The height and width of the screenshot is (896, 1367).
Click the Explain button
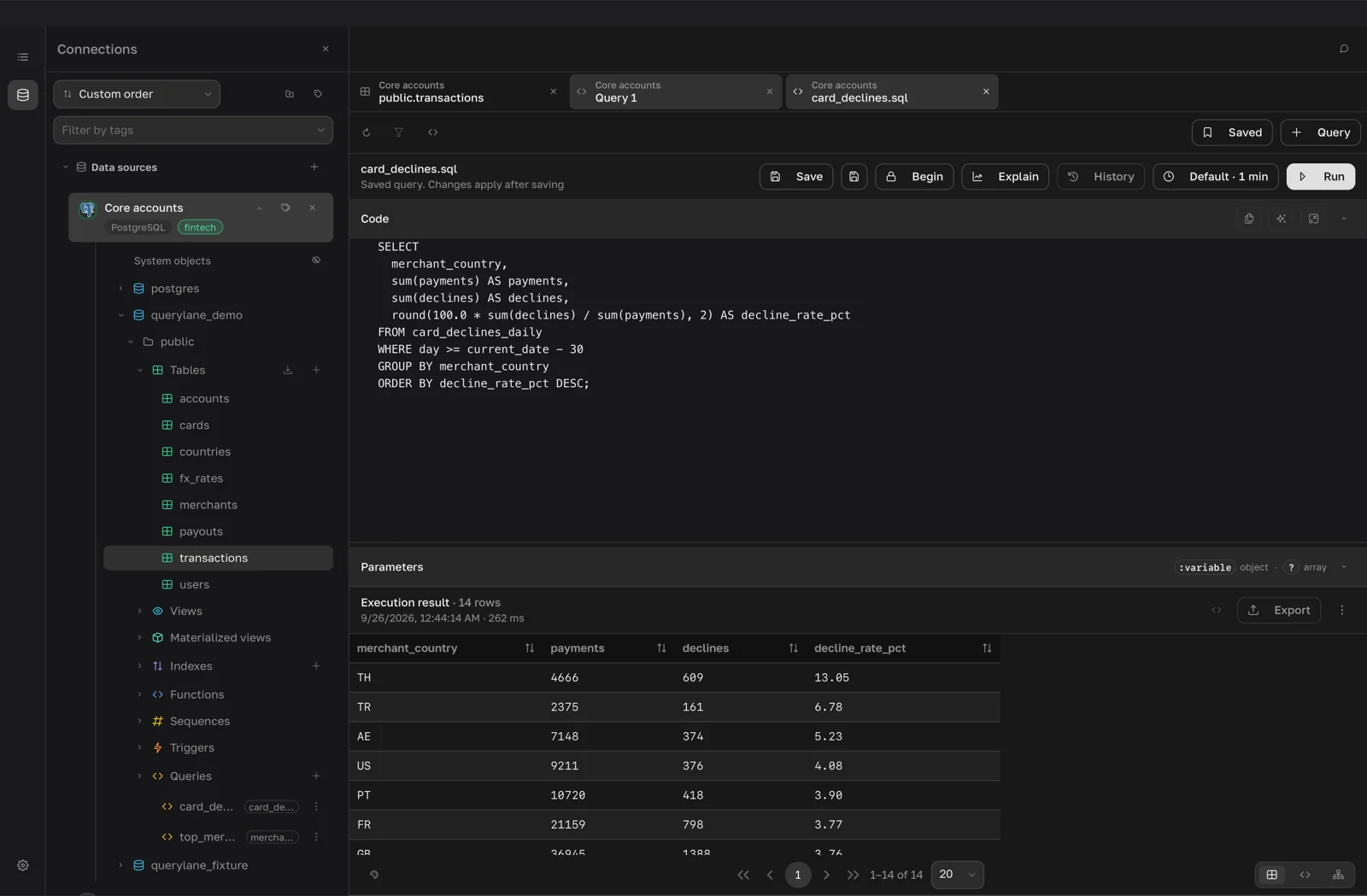(x=1006, y=177)
